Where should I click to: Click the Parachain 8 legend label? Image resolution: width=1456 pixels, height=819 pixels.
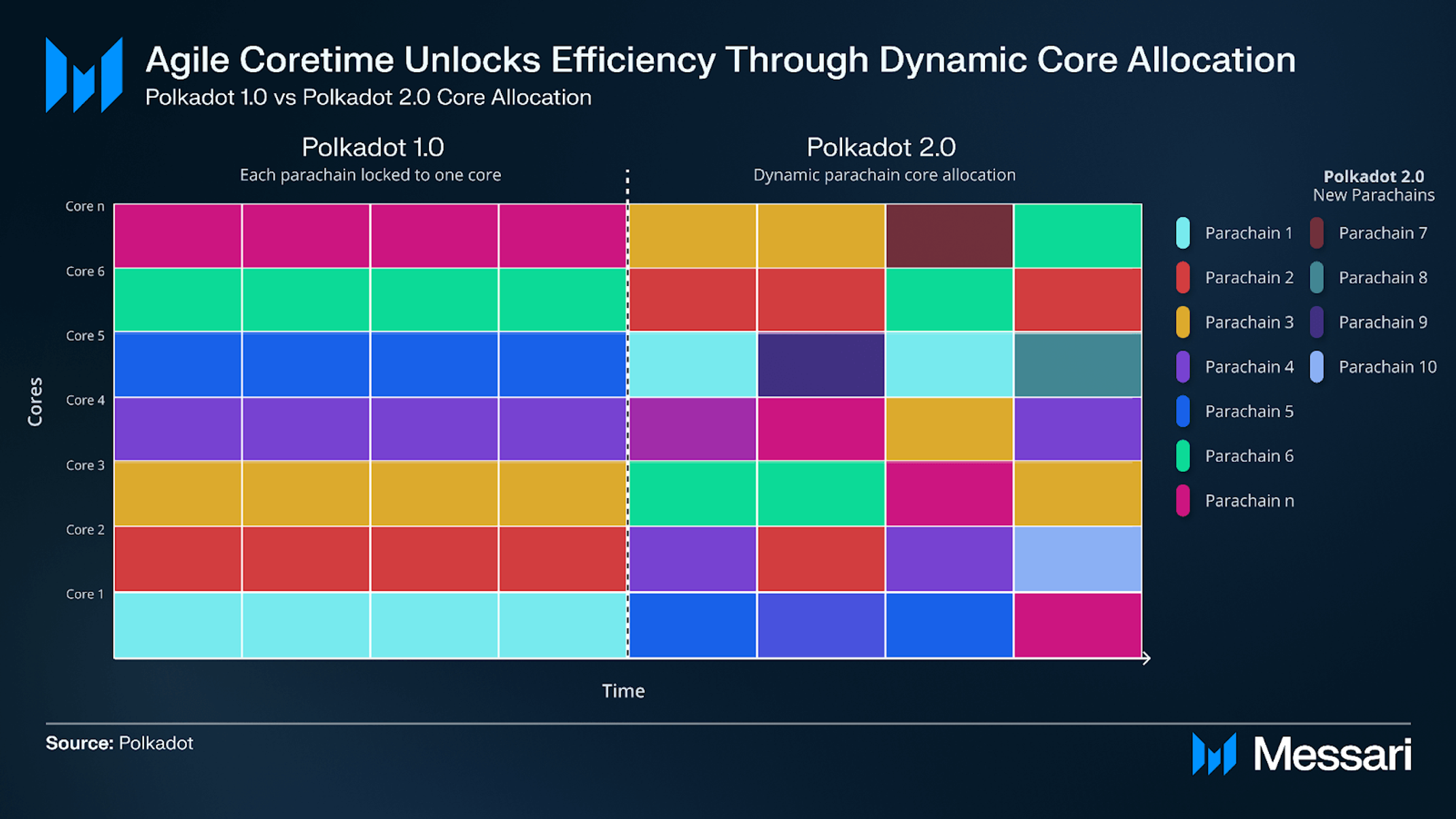click(1383, 277)
